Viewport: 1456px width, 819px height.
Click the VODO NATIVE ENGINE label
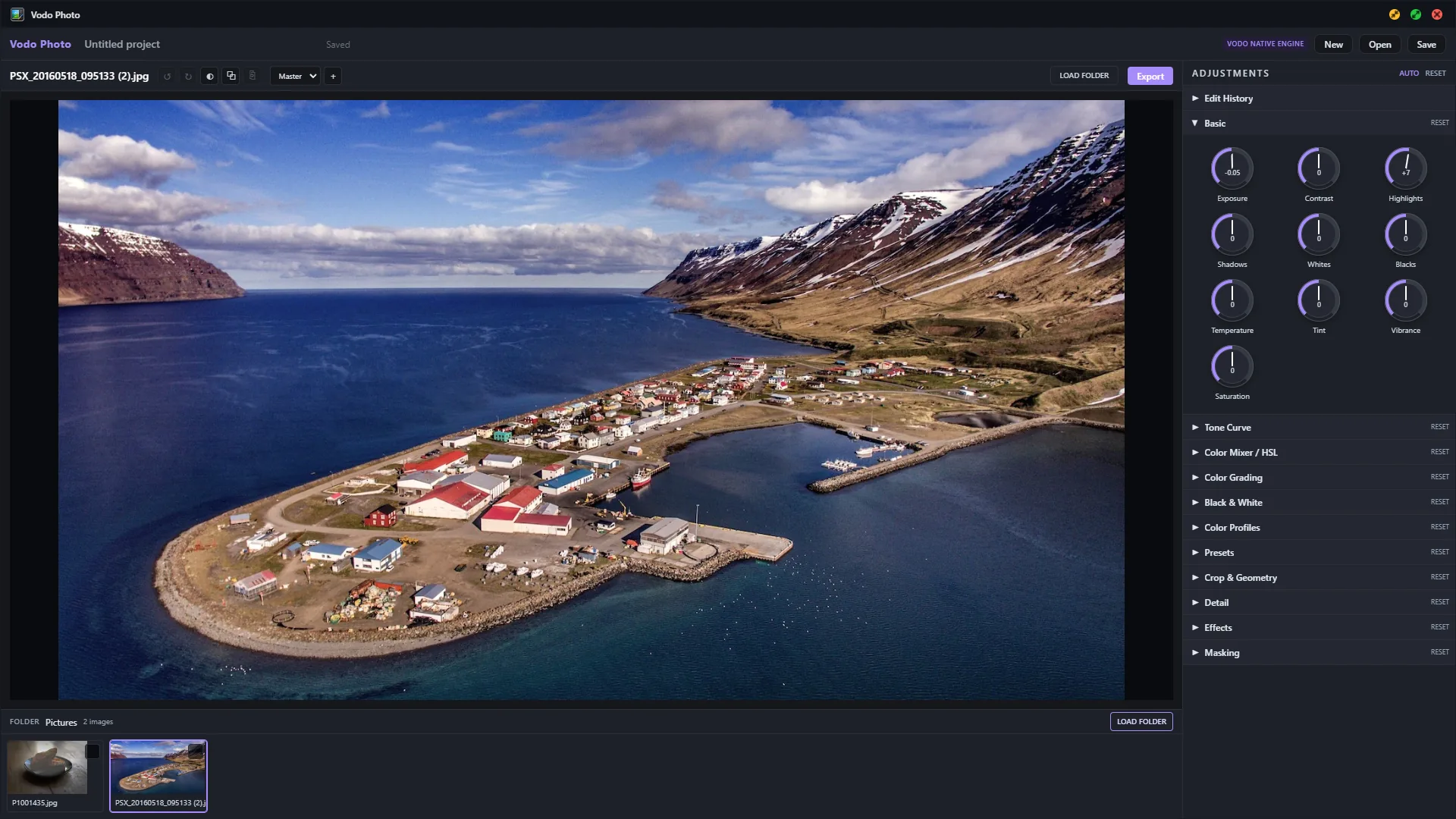coord(1265,44)
